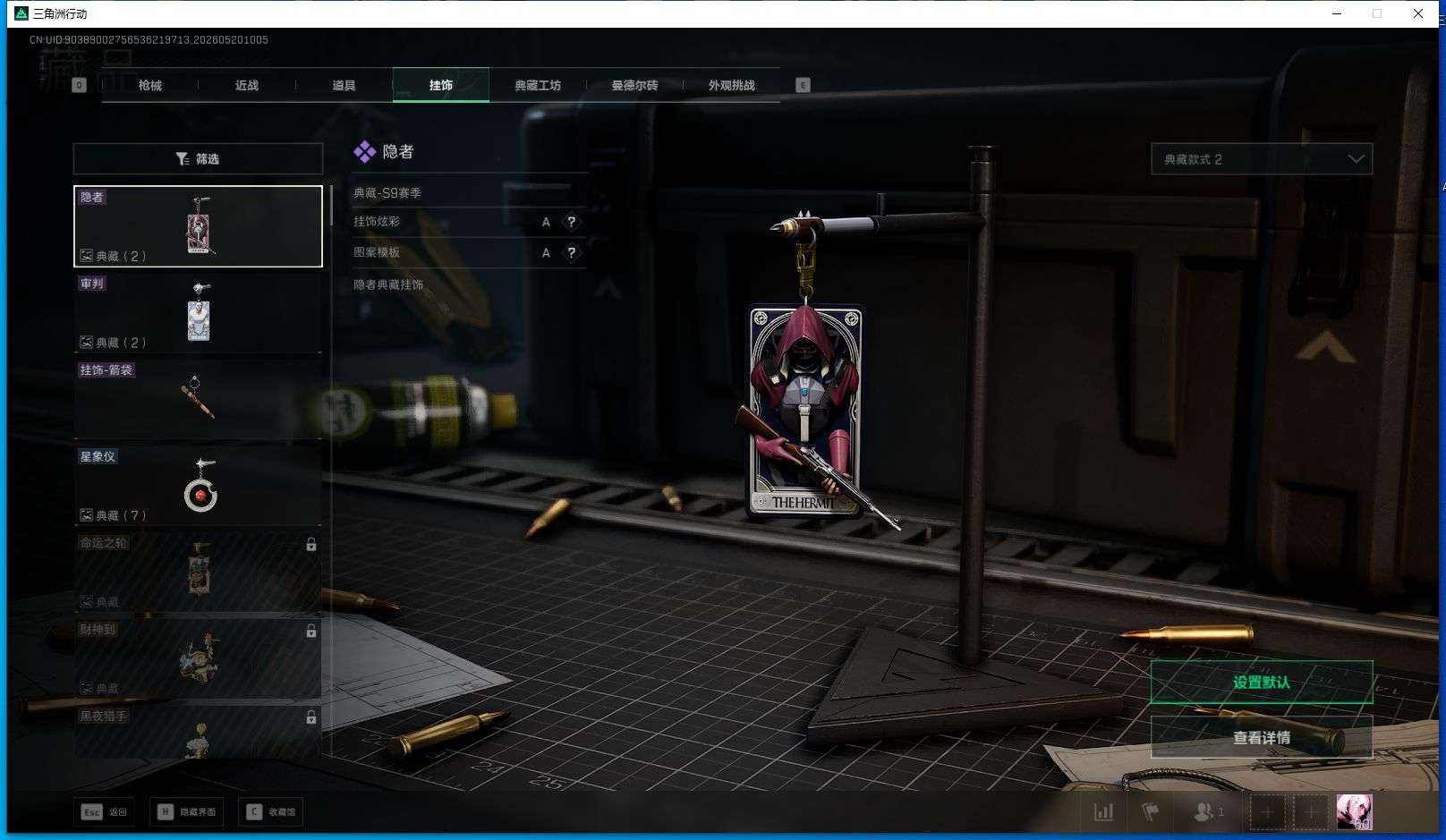Click the collection icon on 审判 card
The width and height of the screenshot is (1446, 840).
point(87,343)
